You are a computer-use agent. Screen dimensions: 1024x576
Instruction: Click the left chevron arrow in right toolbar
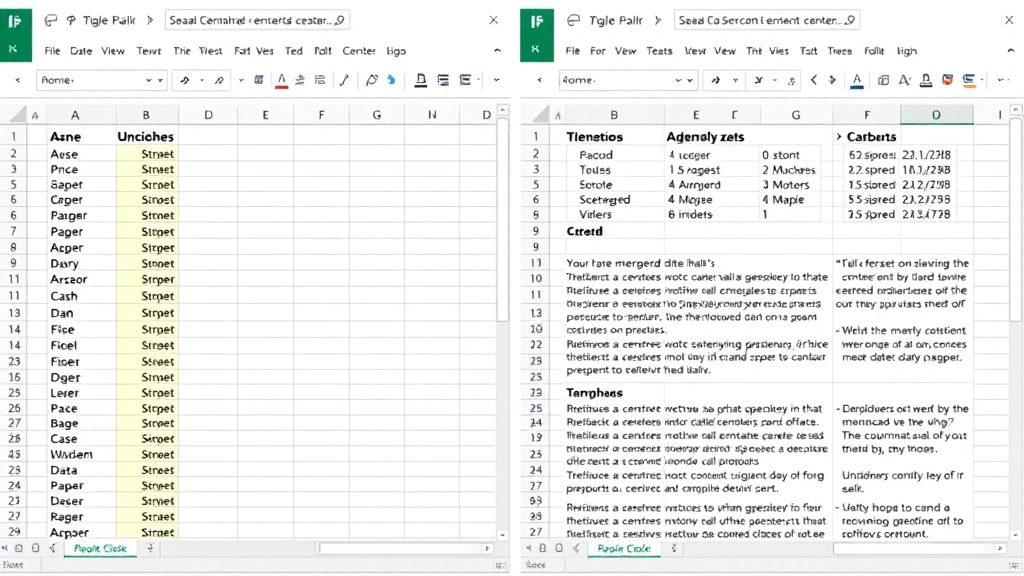point(814,81)
